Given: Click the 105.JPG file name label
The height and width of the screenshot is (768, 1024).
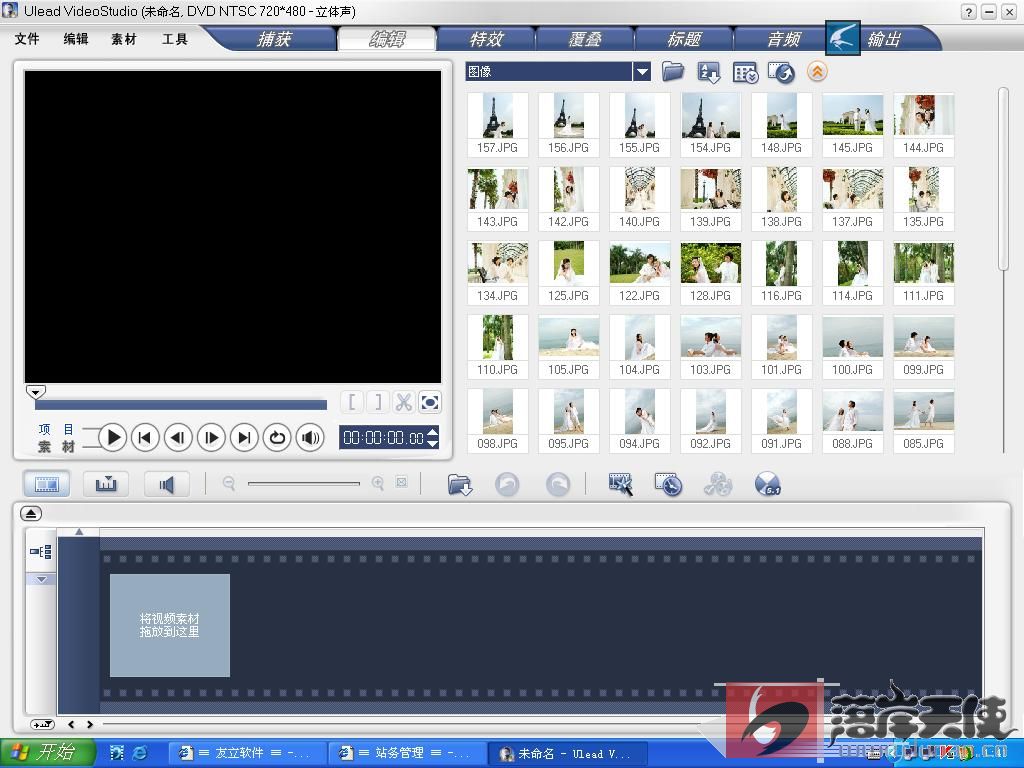Looking at the screenshot, I should [568, 370].
